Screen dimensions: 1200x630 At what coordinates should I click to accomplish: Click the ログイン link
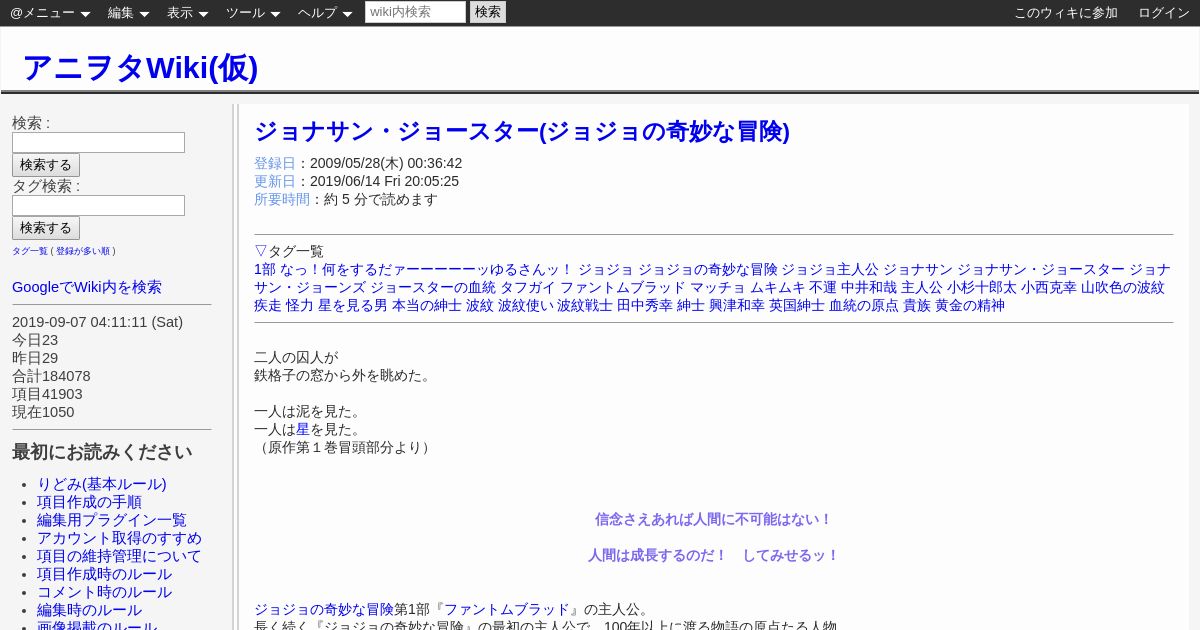1164,13
